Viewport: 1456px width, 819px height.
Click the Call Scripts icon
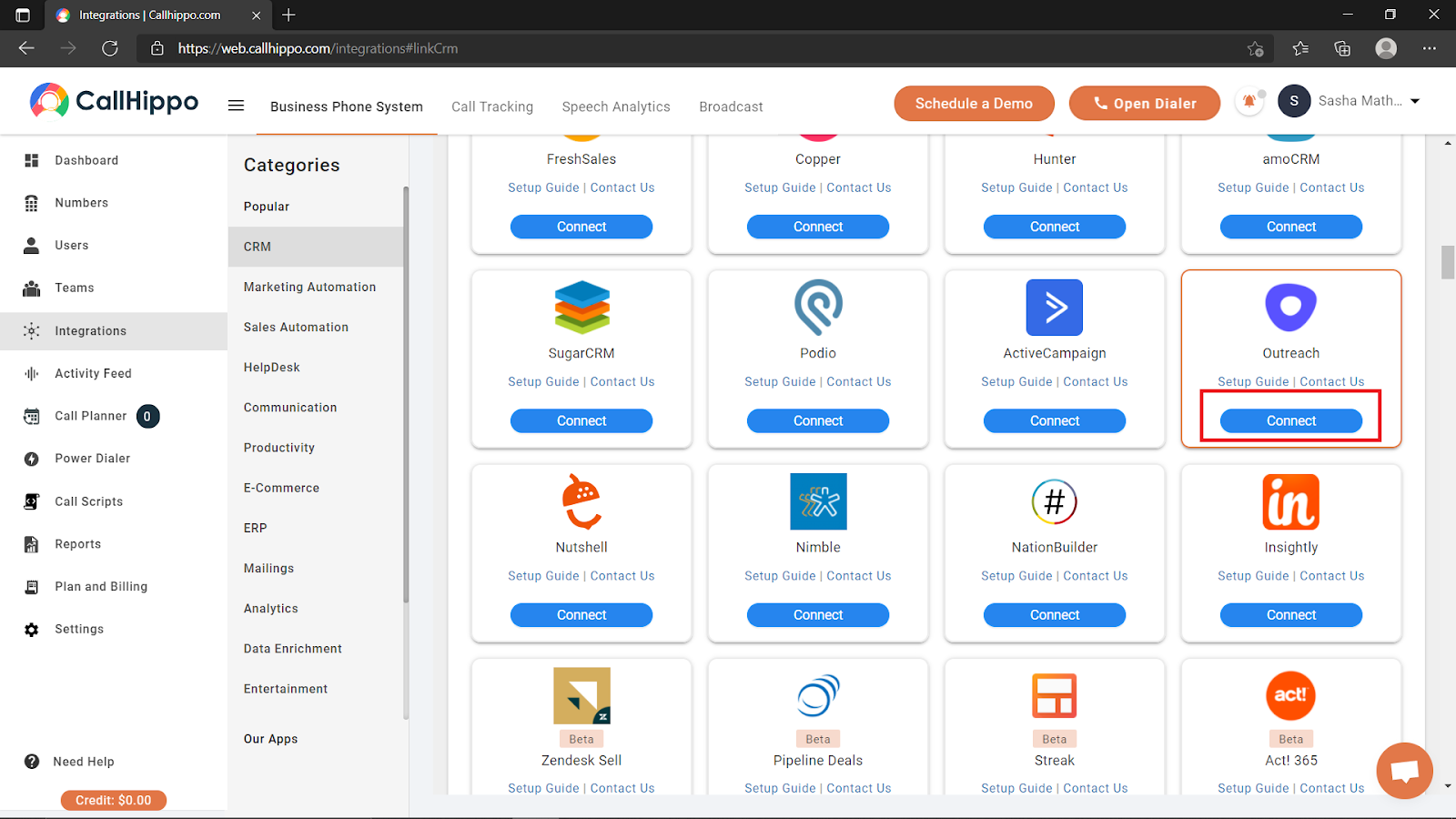click(32, 501)
